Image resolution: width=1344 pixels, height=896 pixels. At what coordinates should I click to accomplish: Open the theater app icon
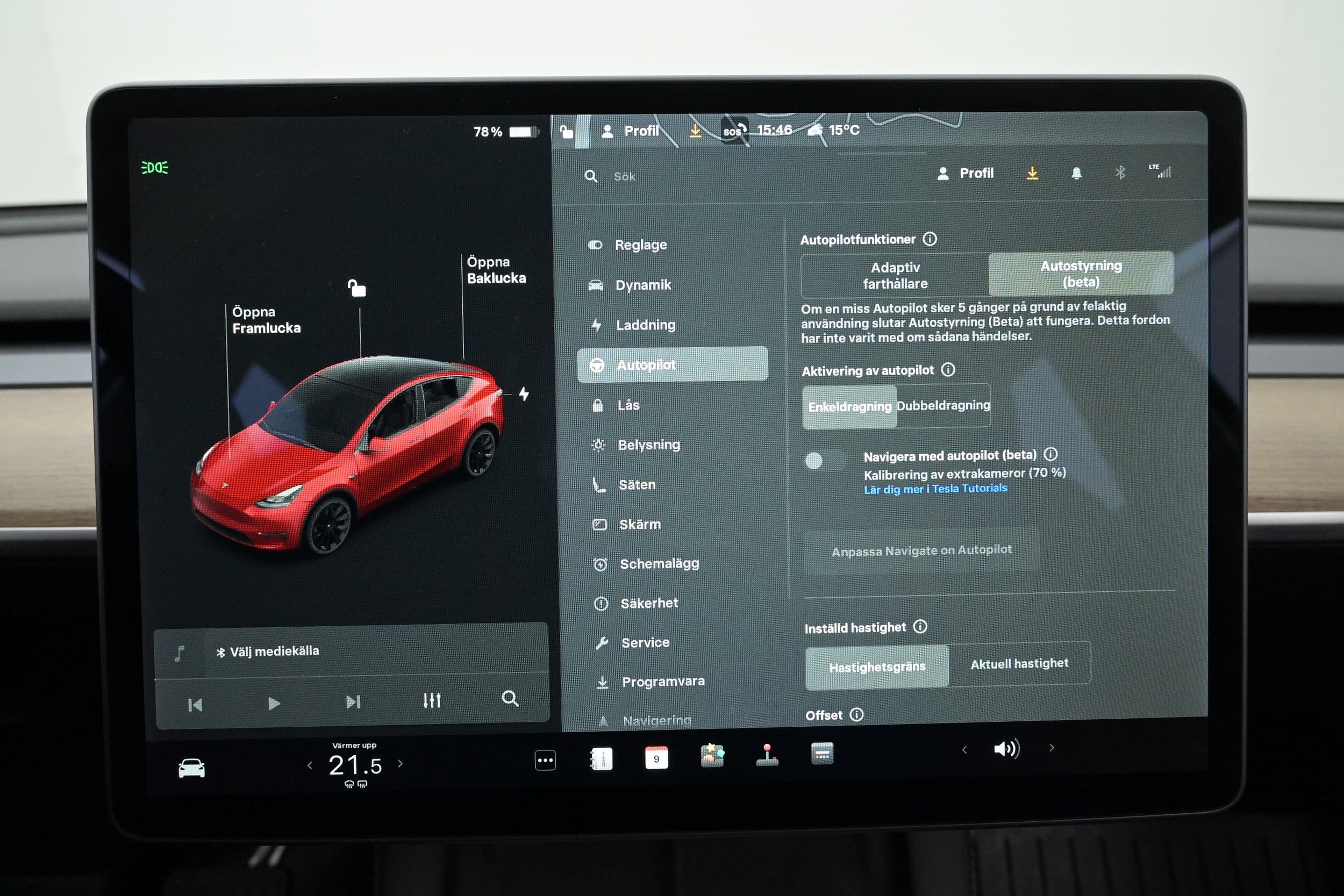(823, 754)
